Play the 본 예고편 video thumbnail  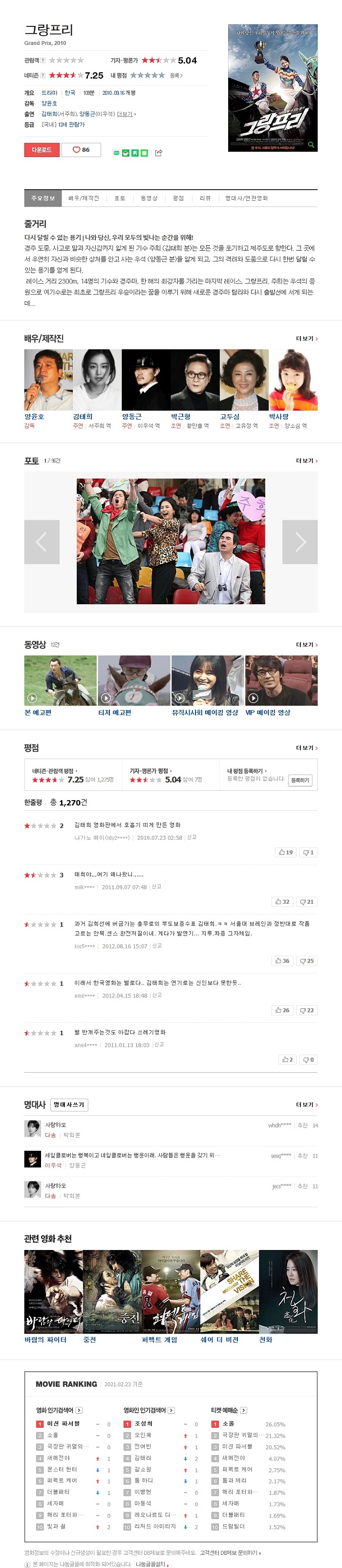point(60,680)
